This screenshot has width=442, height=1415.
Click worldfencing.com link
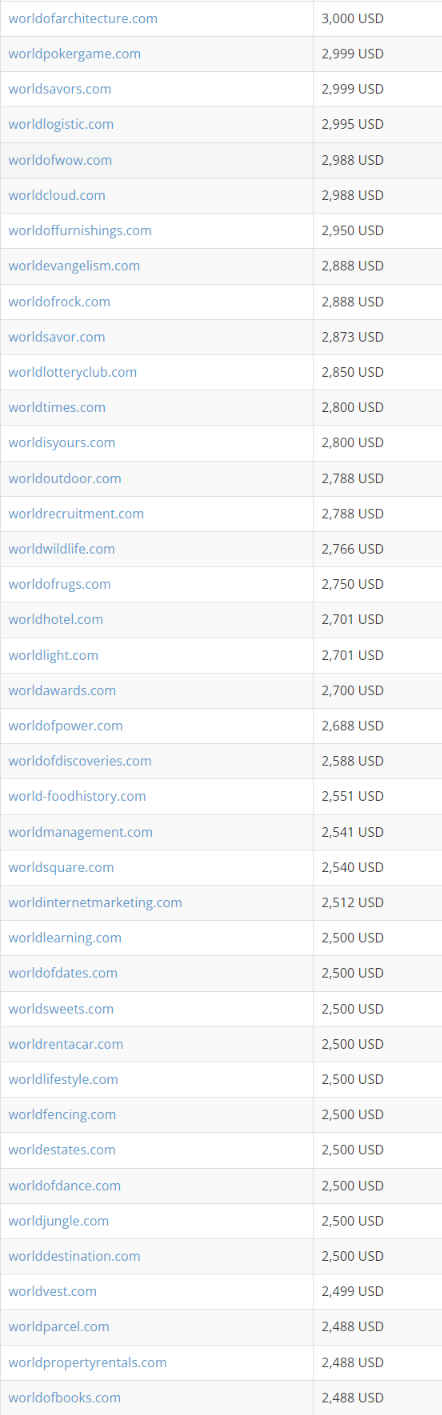(62, 1114)
